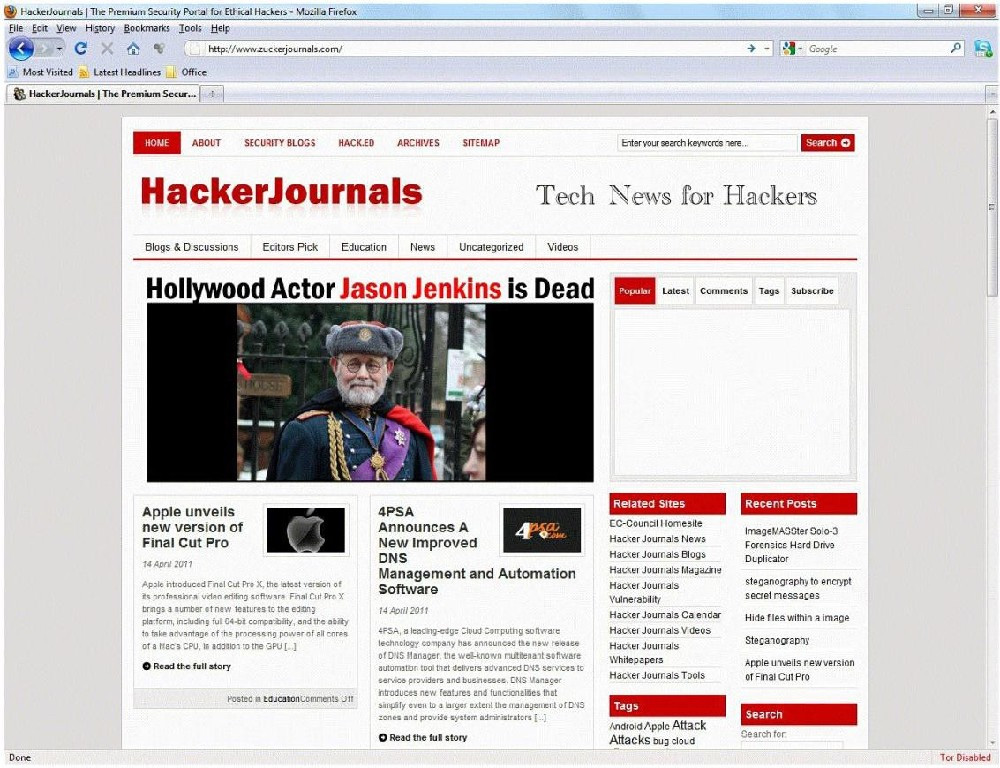Image resolution: width=1000 pixels, height=768 pixels.
Task: Open Hacker Journals Magazine link
Action: coord(665,570)
